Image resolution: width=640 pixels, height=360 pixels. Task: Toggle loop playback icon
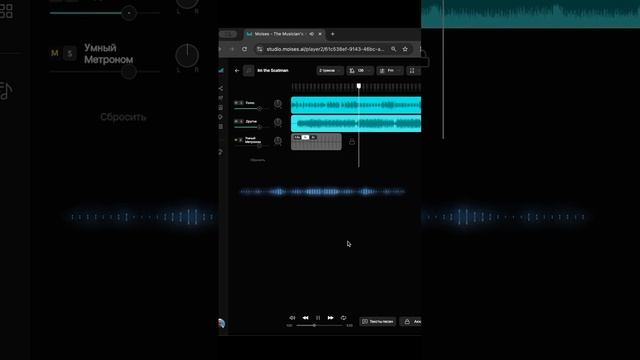(x=344, y=318)
